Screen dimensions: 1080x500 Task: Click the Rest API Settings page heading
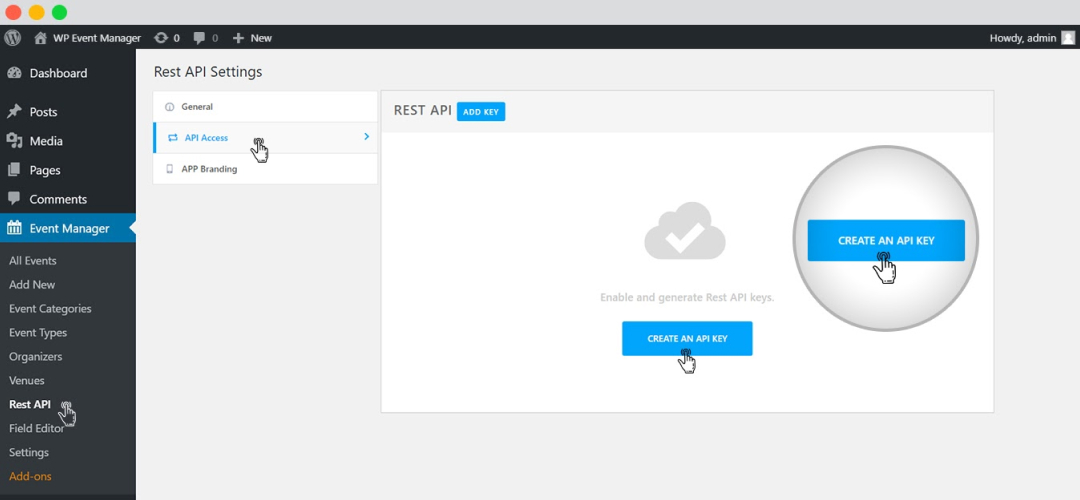point(208,72)
